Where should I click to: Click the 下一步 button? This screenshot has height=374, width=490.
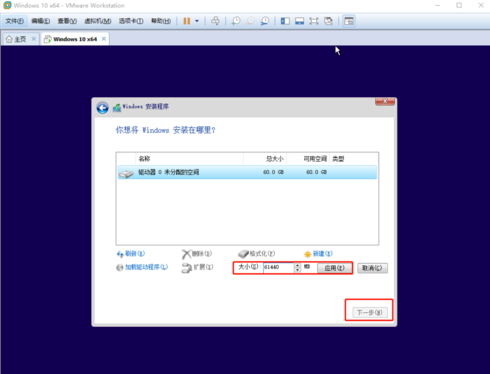(x=370, y=312)
